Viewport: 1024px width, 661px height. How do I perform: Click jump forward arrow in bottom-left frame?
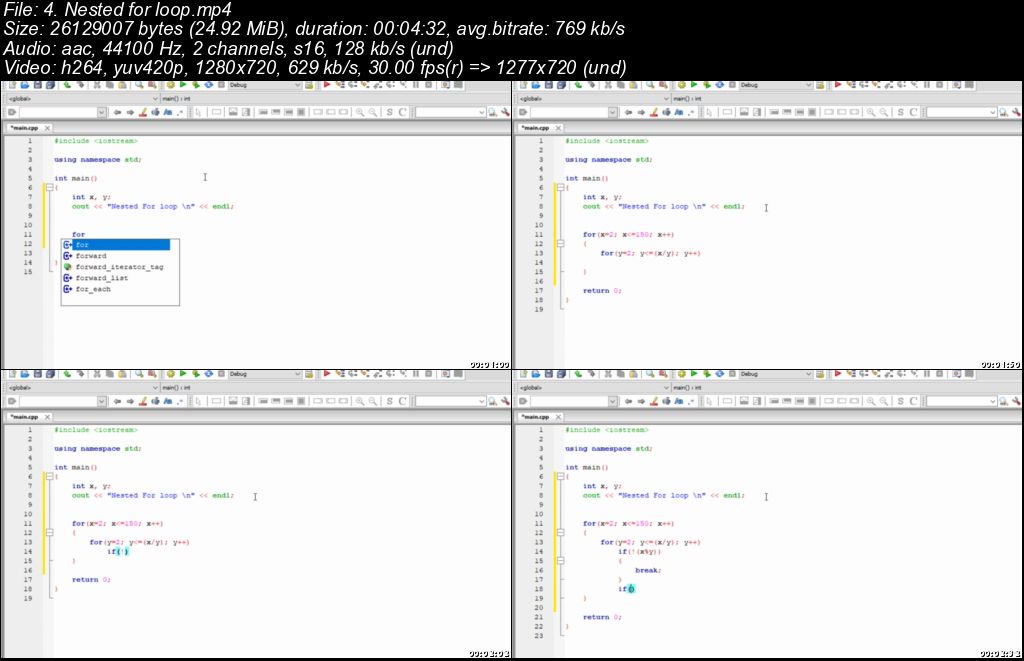point(130,401)
